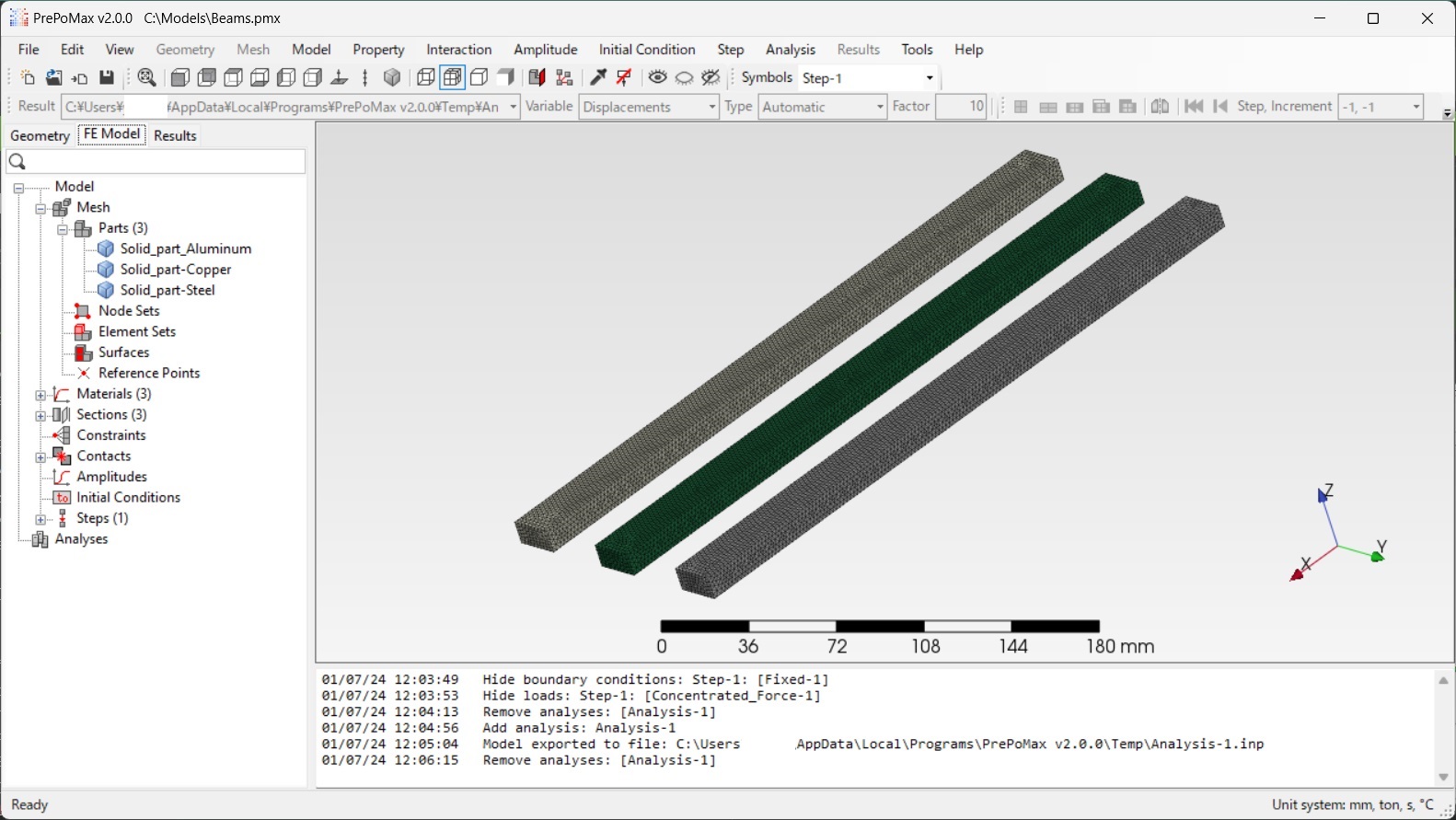The image size is (1456, 820).
Task: Switch to the front view cube icon
Action: click(x=180, y=78)
